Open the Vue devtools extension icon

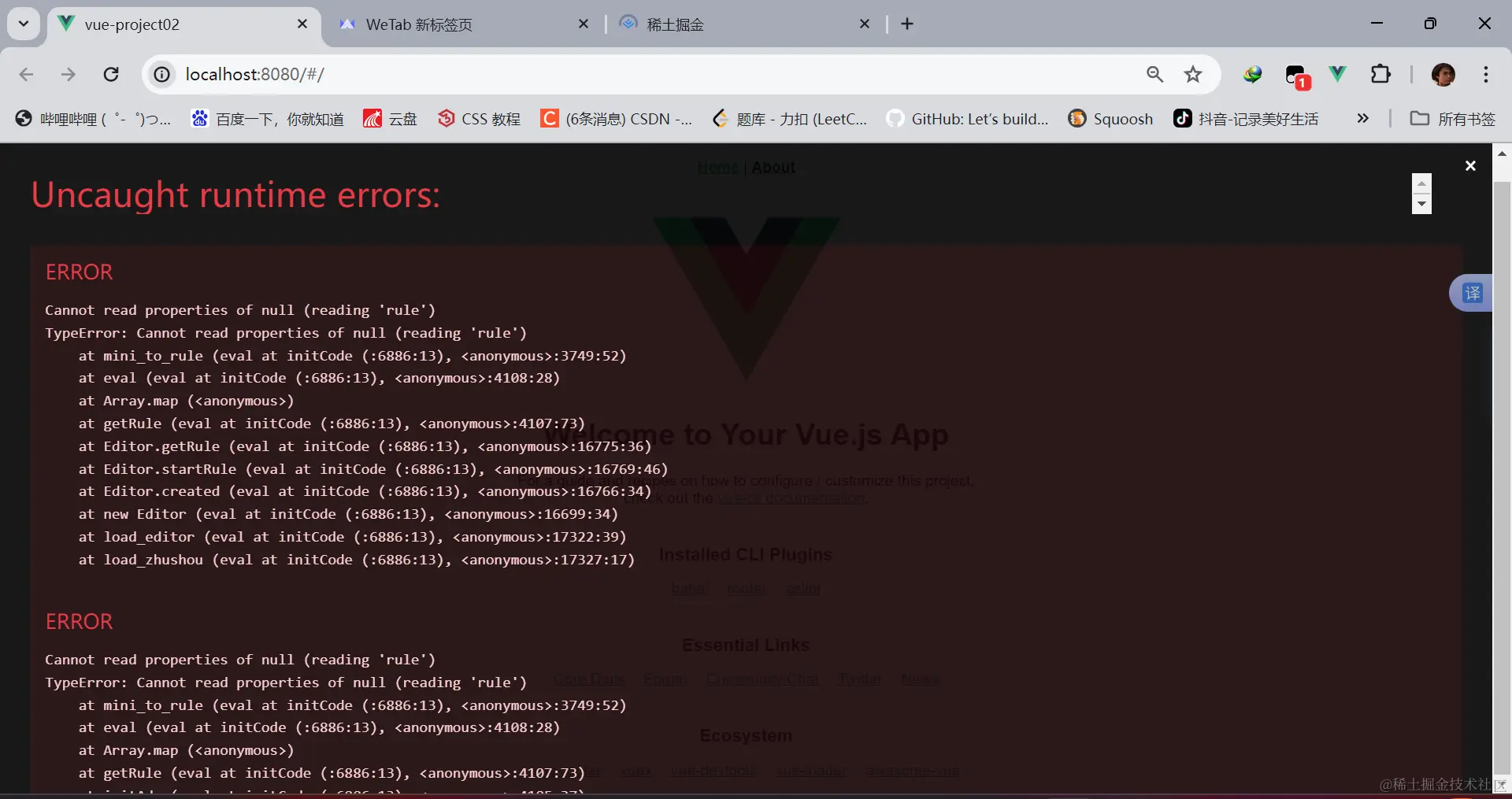[1338, 74]
